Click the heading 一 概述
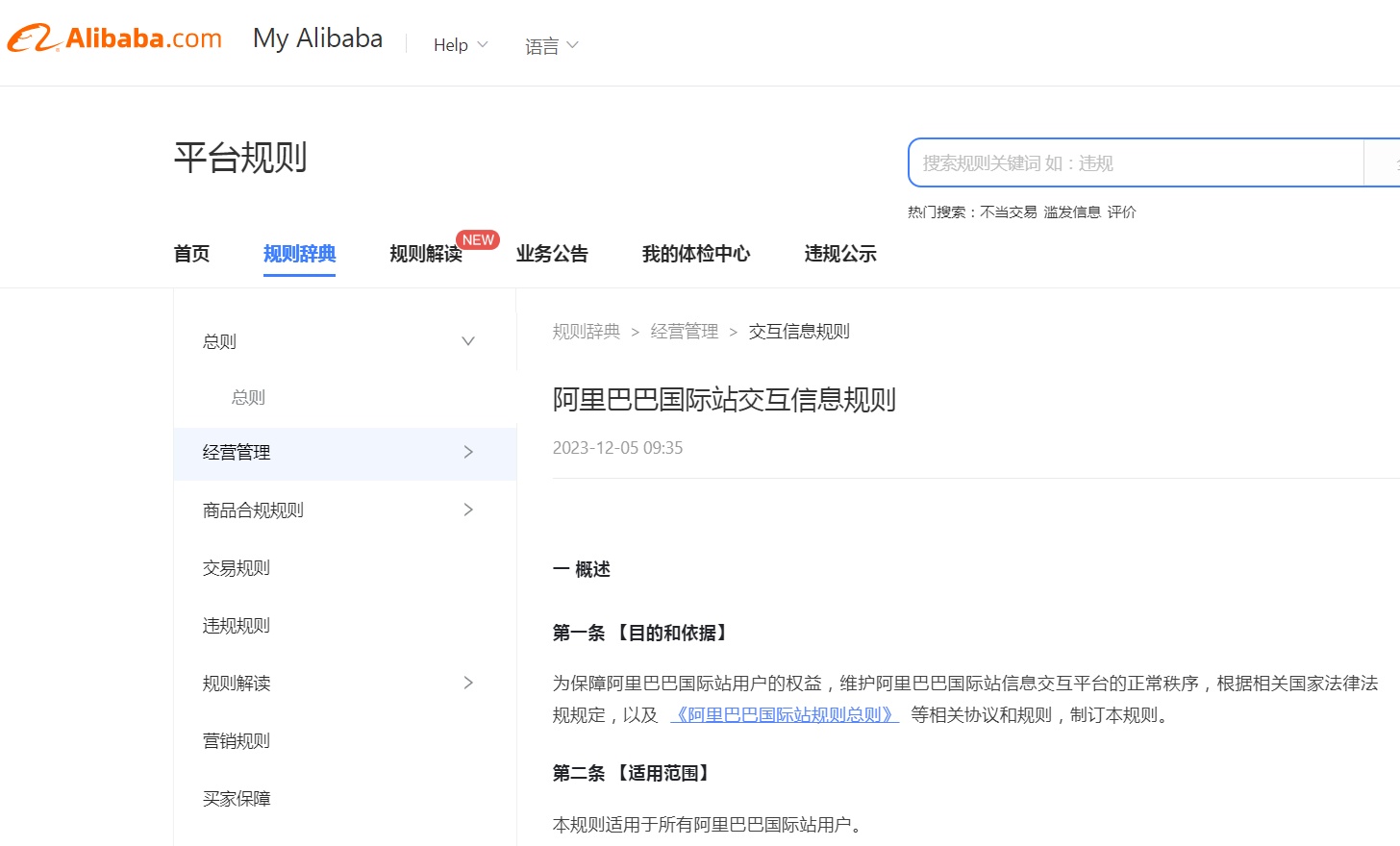 click(582, 569)
